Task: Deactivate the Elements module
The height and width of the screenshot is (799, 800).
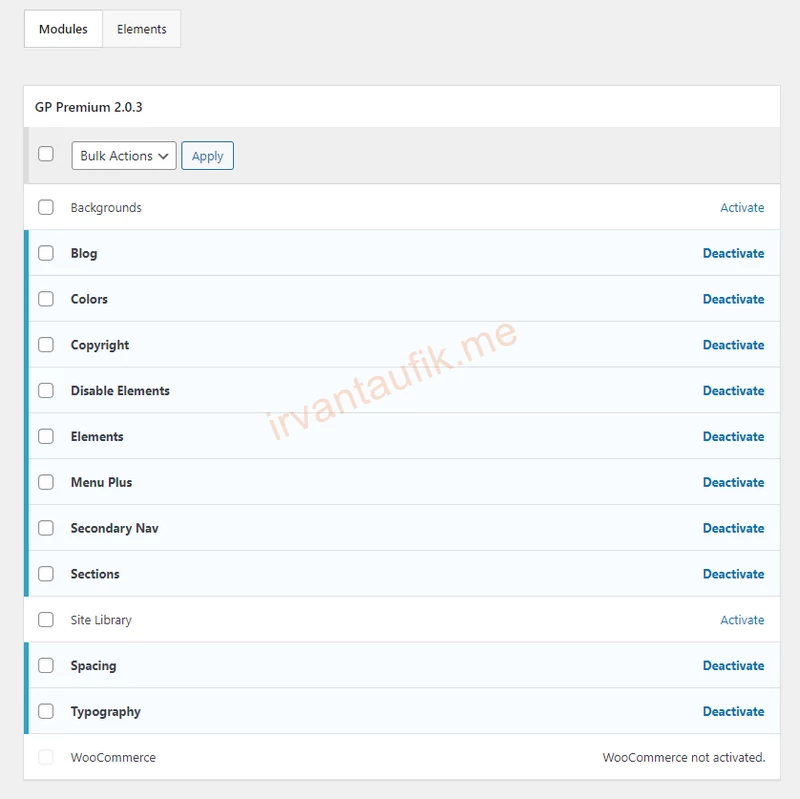Action: pos(733,437)
